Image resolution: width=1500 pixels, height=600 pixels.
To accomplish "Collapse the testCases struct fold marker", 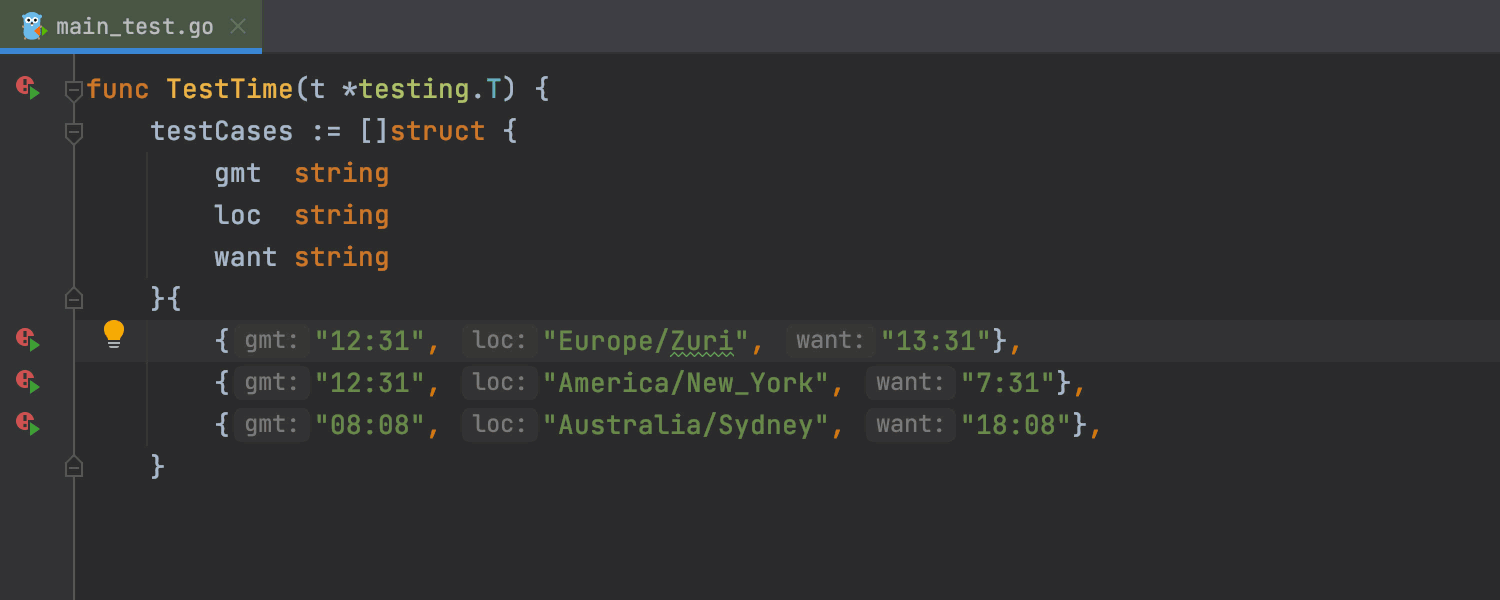I will click(73, 133).
